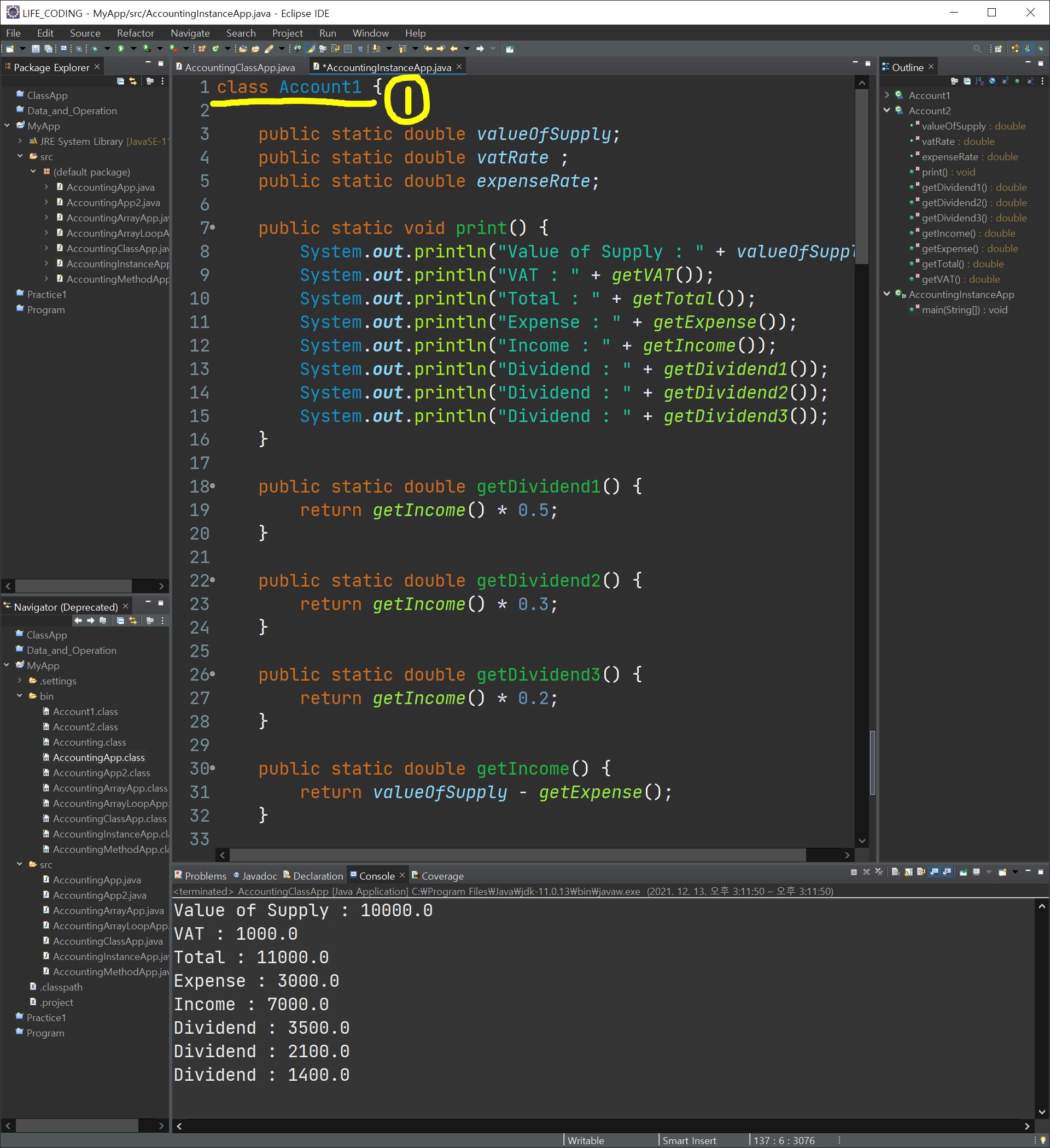The image size is (1050, 1148).
Task: Select AccountingApp2.java in Package Explorer
Action: [x=113, y=203]
